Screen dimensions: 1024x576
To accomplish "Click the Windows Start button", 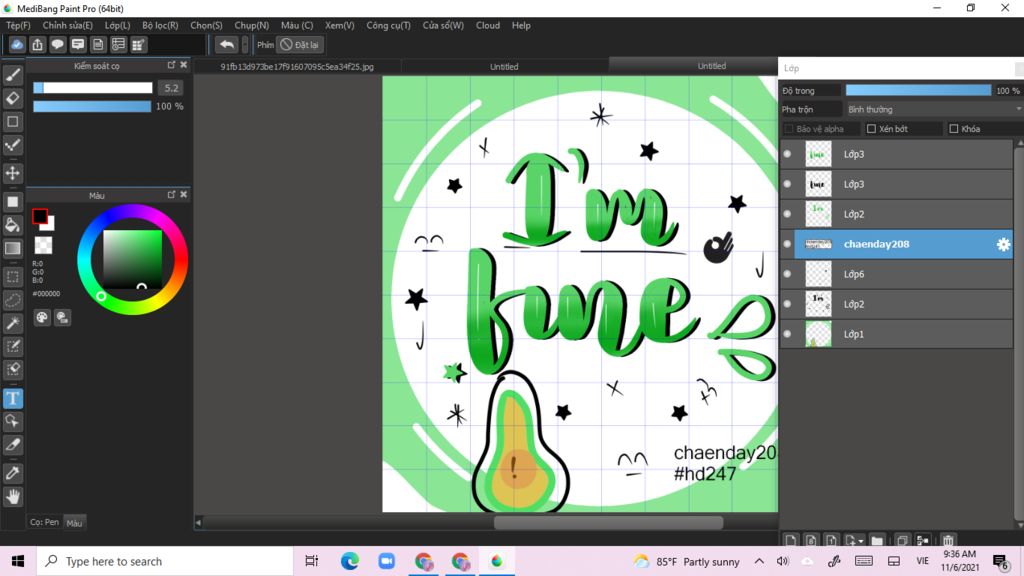I will pyautogui.click(x=18, y=561).
